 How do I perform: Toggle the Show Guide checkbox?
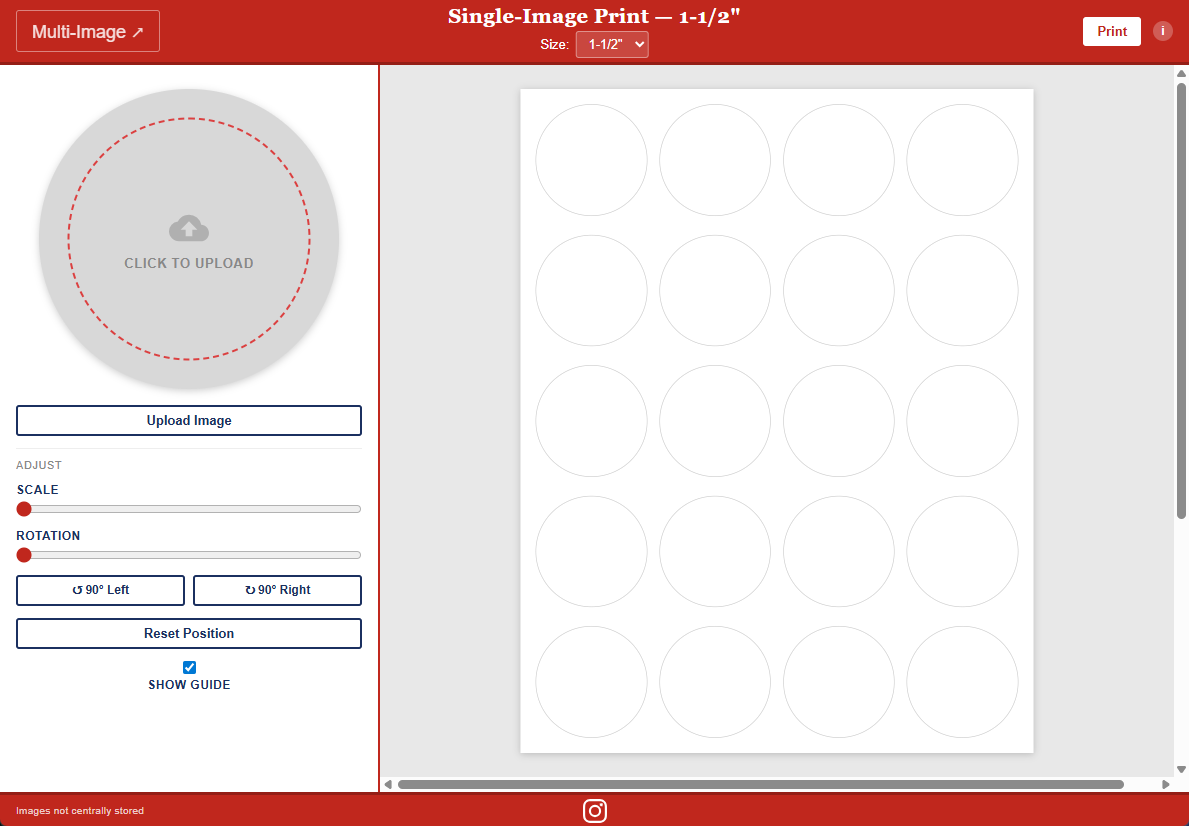(x=190, y=667)
